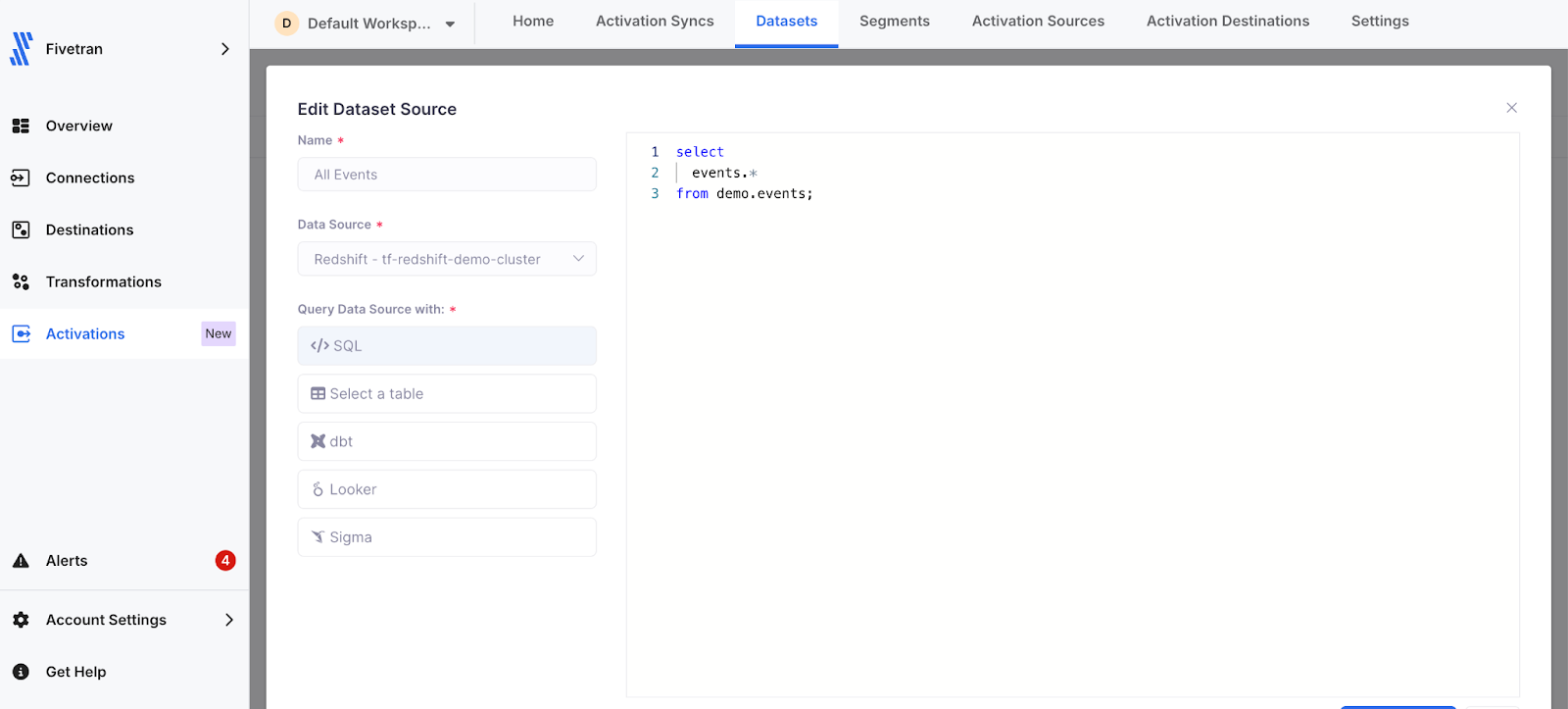The image size is (1568, 709).
Task: Open the Overview sidebar icon
Action: coord(21,126)
